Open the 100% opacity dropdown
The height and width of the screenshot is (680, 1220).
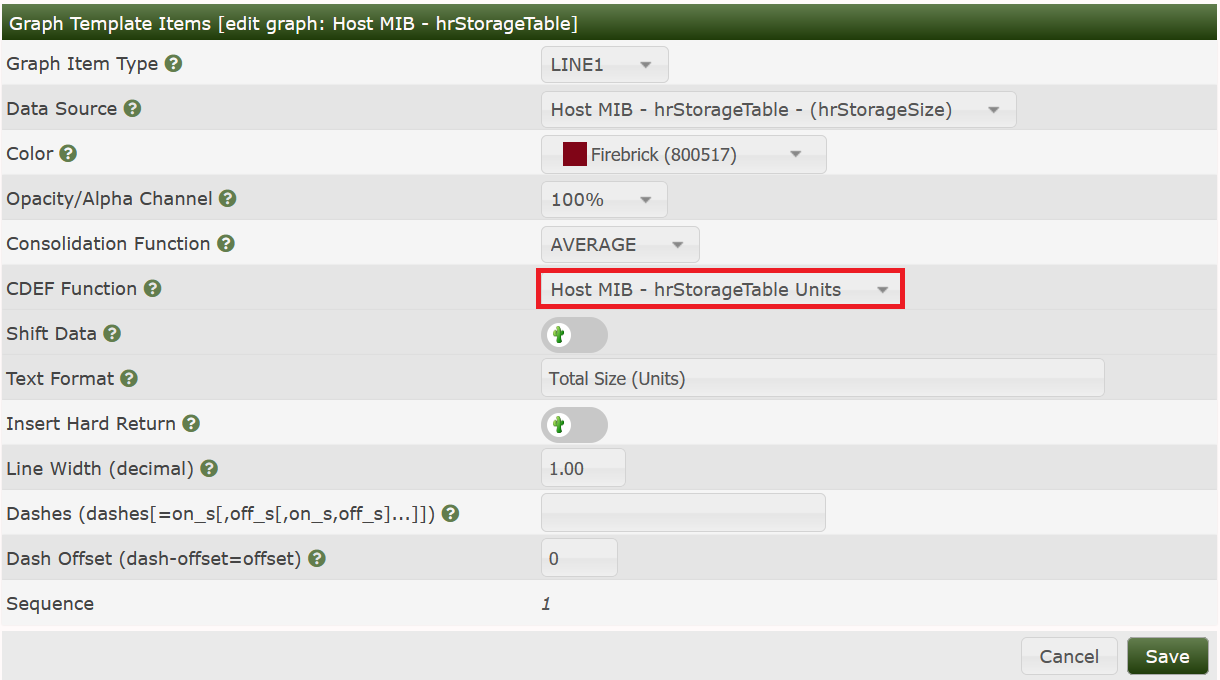click(x=603, y=200)
